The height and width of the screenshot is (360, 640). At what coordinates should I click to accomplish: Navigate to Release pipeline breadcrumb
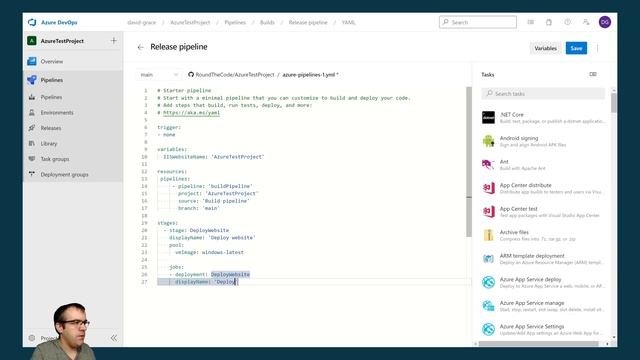click(x=308, y=22)
